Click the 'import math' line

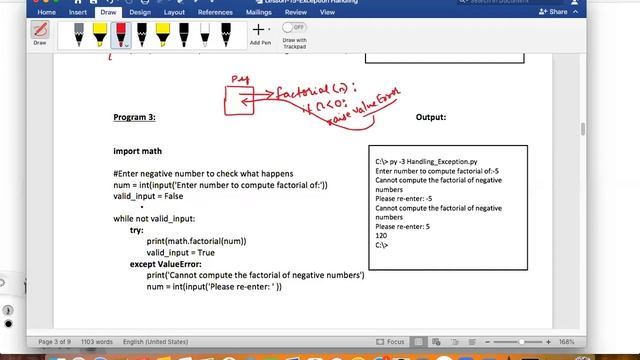pyautogui.click(x=138, y=151)
